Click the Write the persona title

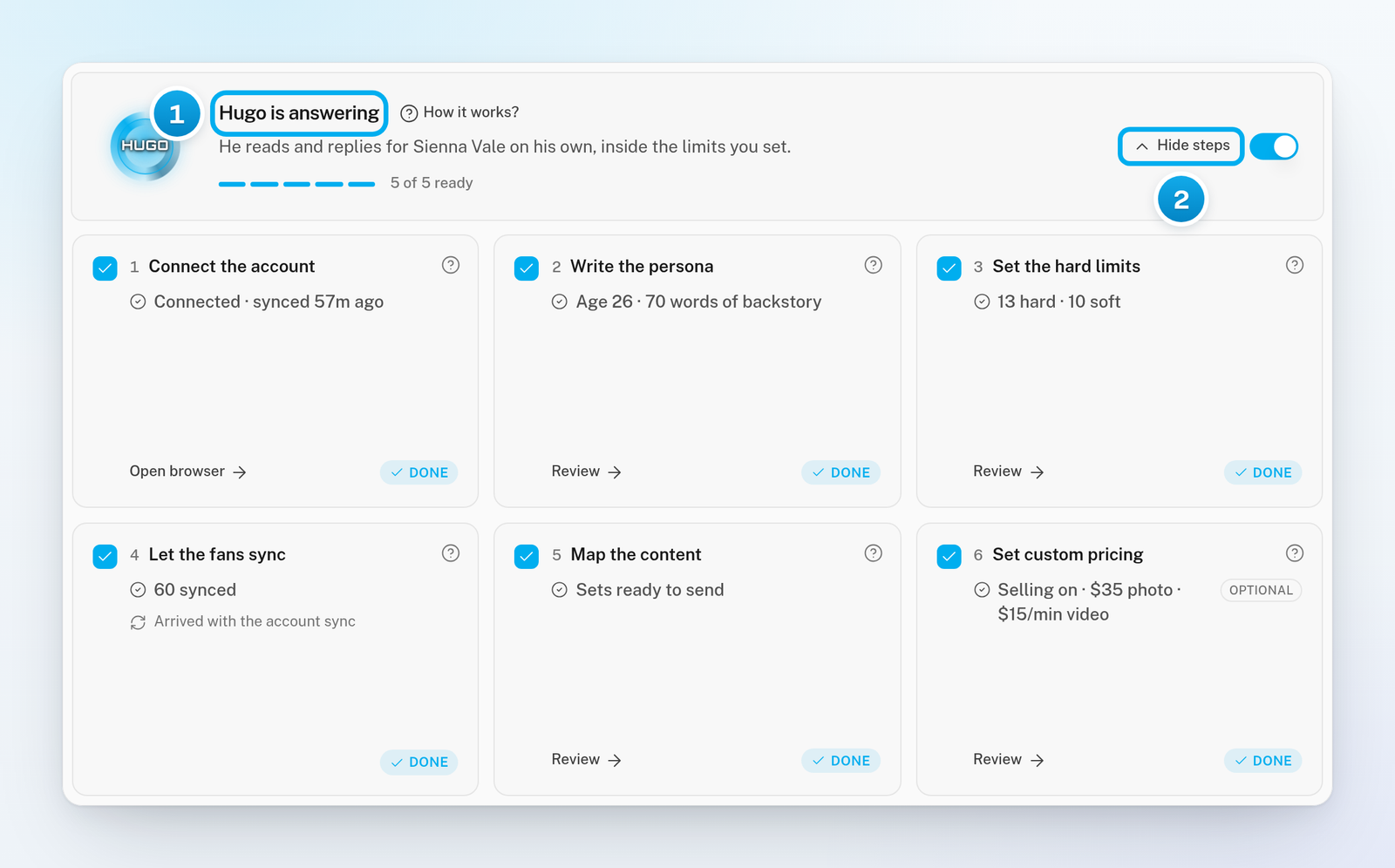(642, 267)
